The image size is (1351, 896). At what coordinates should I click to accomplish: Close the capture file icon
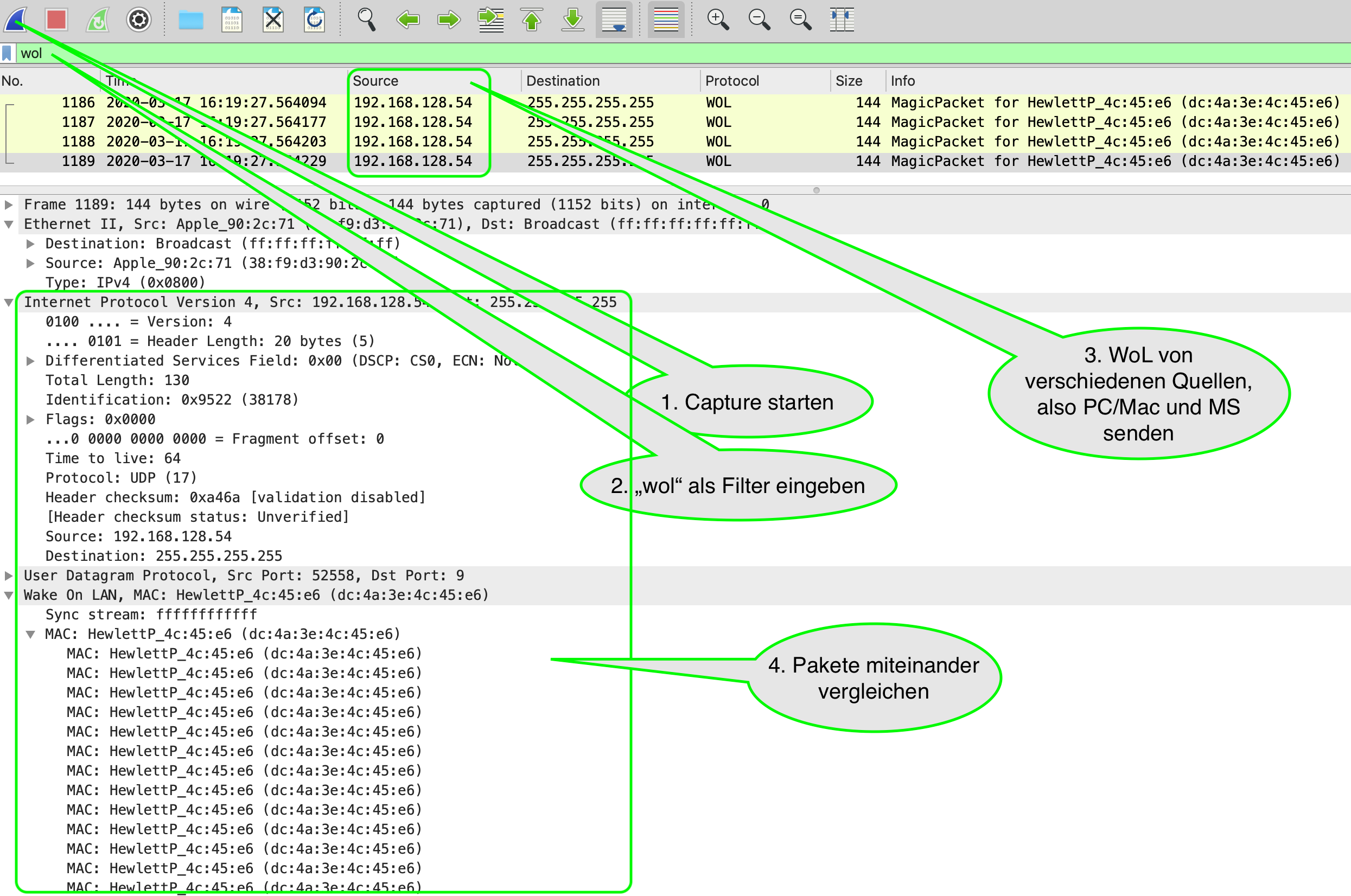(273, 20)
